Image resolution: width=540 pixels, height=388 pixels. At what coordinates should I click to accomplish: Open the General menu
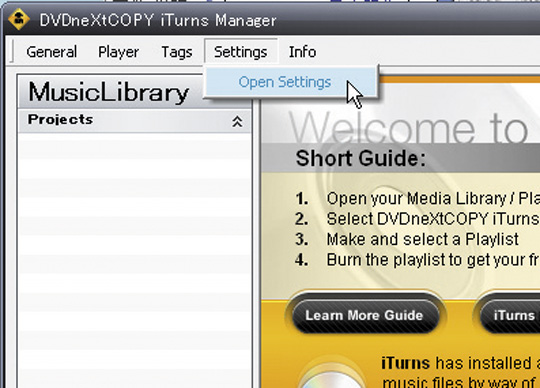click(x=51, y=52)
